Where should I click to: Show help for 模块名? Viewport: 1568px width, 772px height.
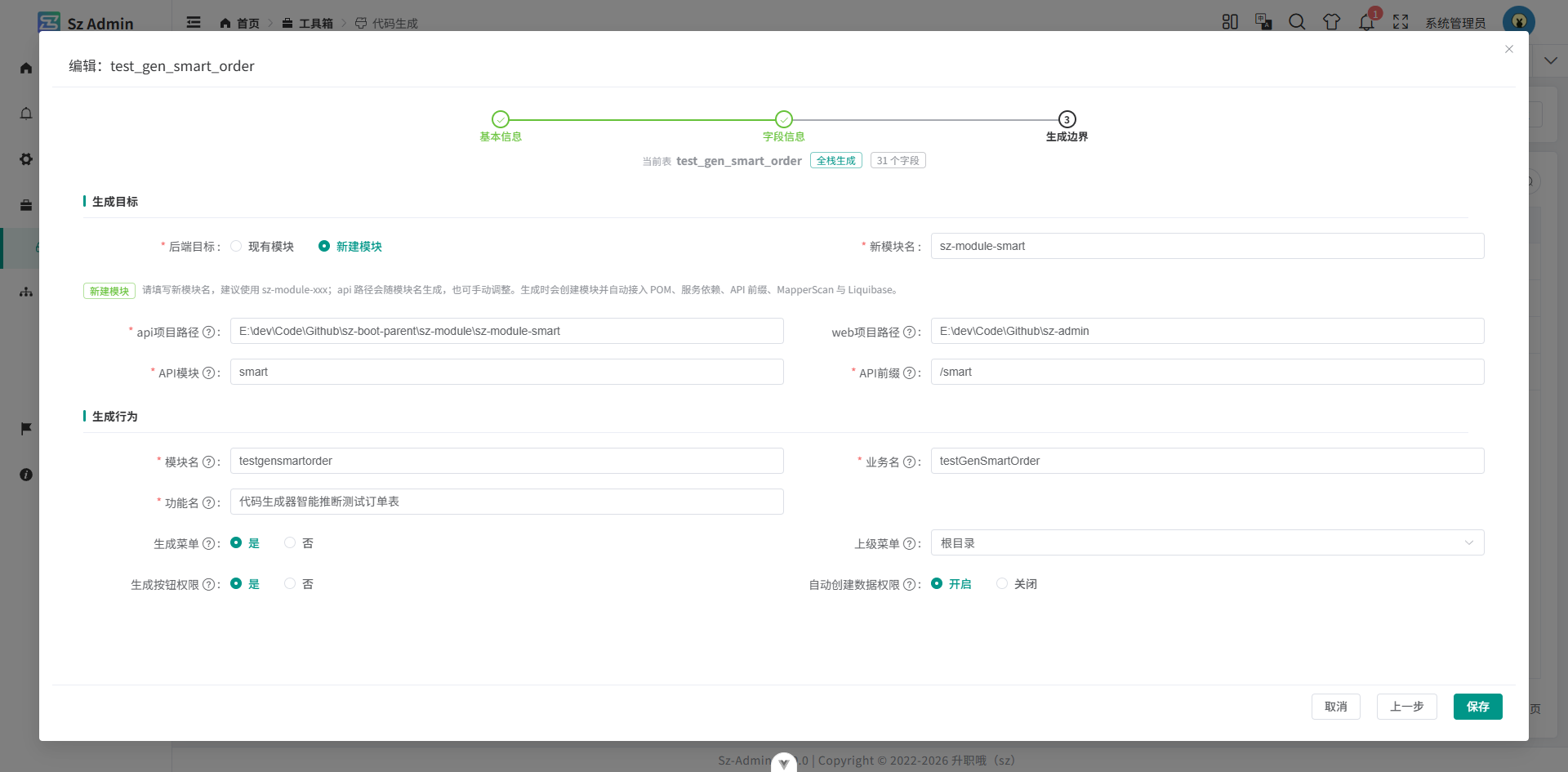pyautogui.click(x=208, y=462)
